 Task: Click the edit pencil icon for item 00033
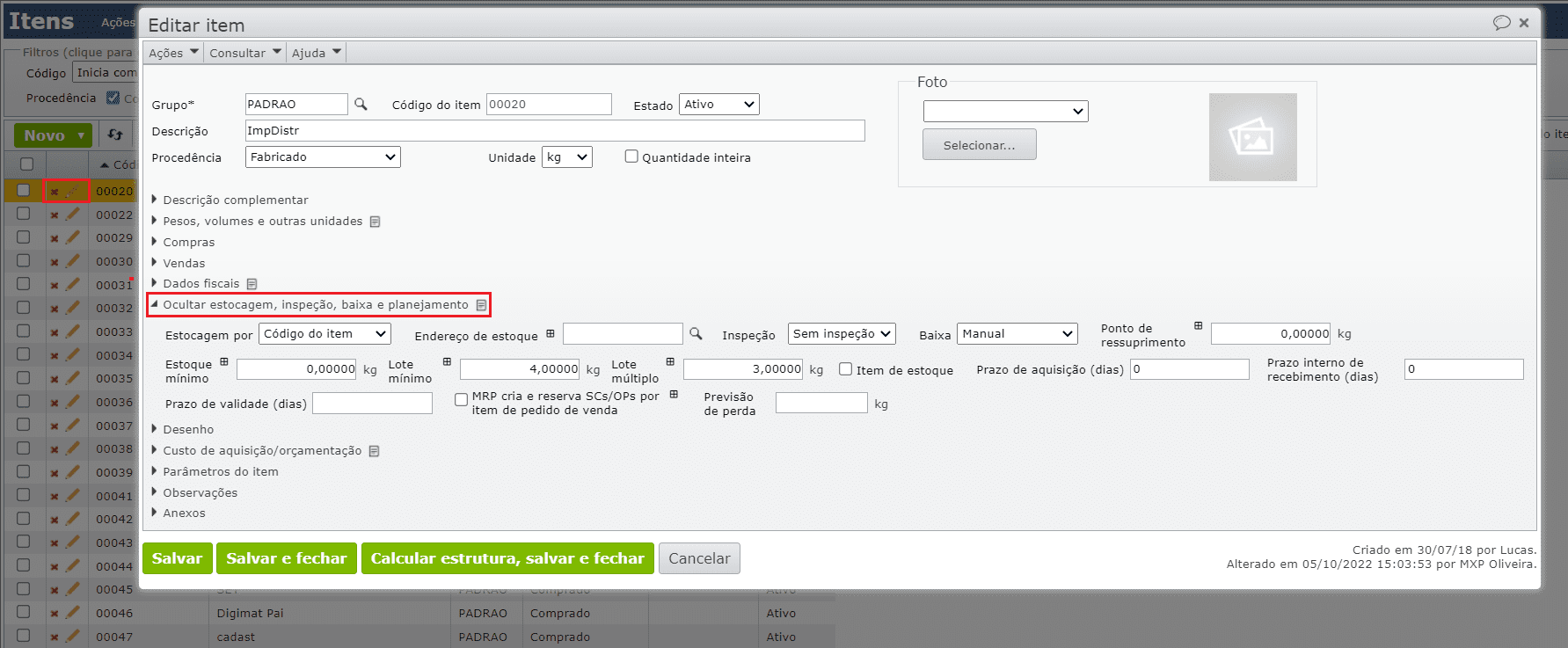click(x=73, y=331)
